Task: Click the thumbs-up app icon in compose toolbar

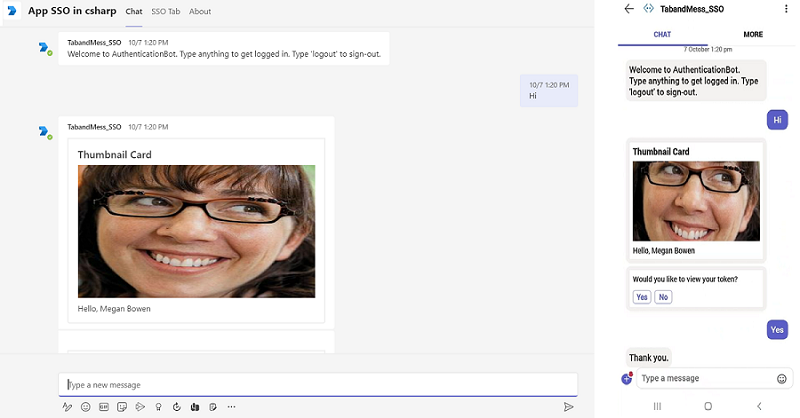Action: tap(195, 407)
